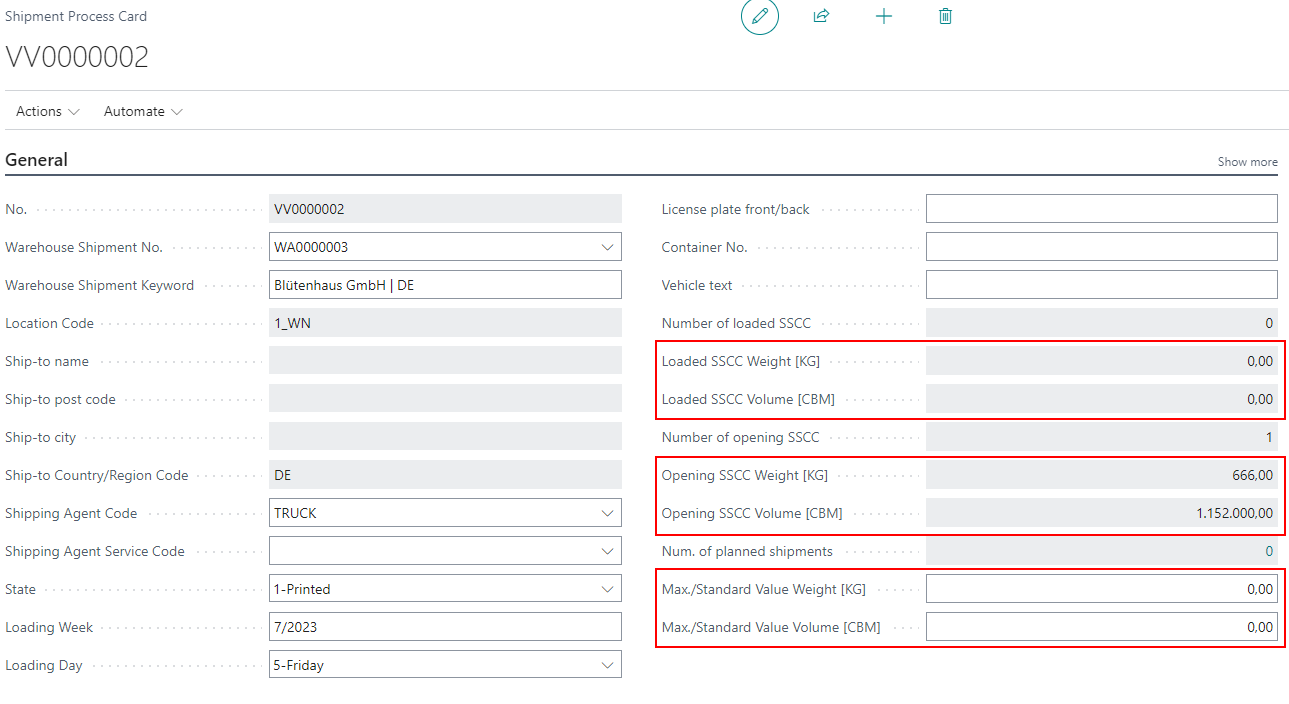Click the License plate front/back field
The height and width of the screenshot is (704, 1289).
pyautogui.click(x=1101, y=209)
